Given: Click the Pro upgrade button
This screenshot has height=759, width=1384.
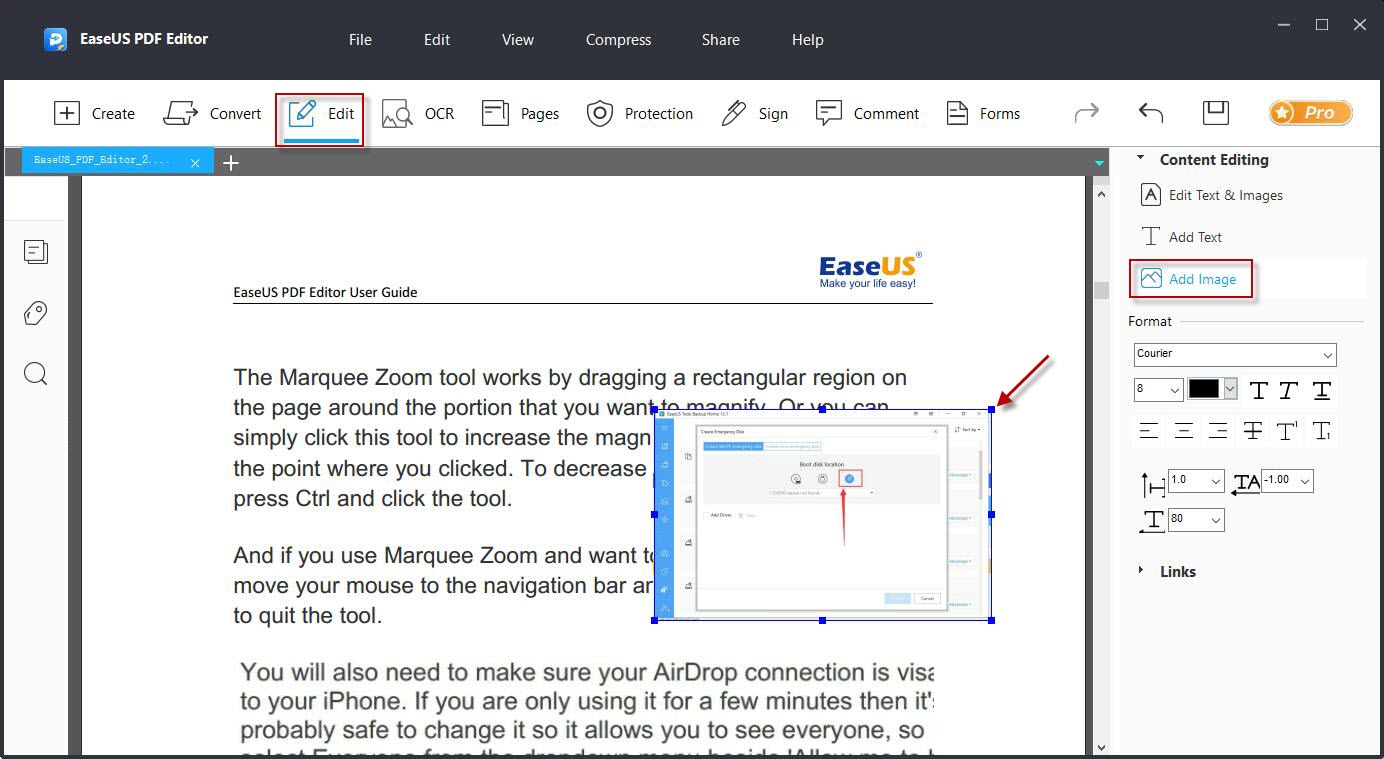Looking at the screenshot, I should pyautogui.click(x=1310, y=113).
